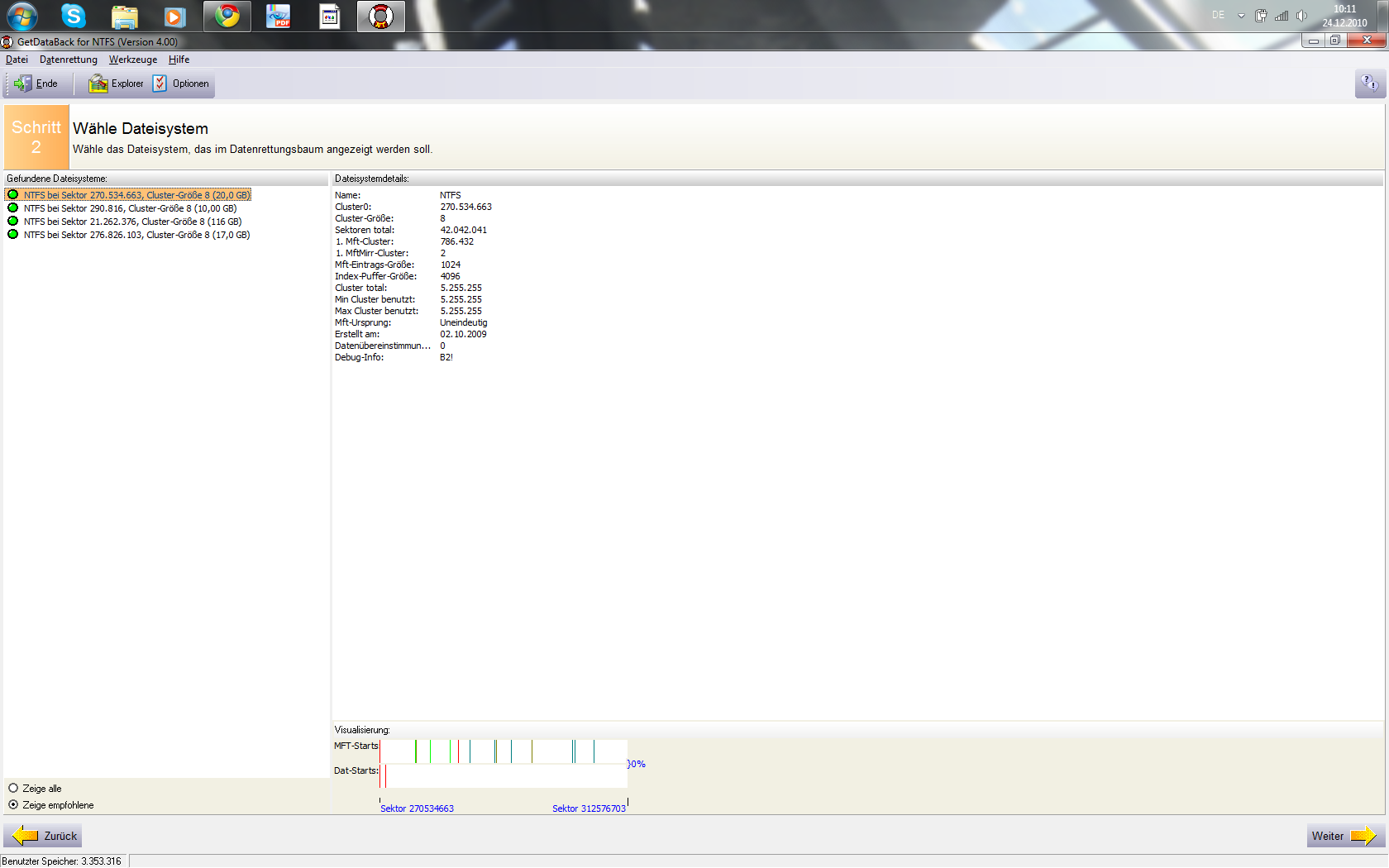Open the document app in the taskbar

329,16
